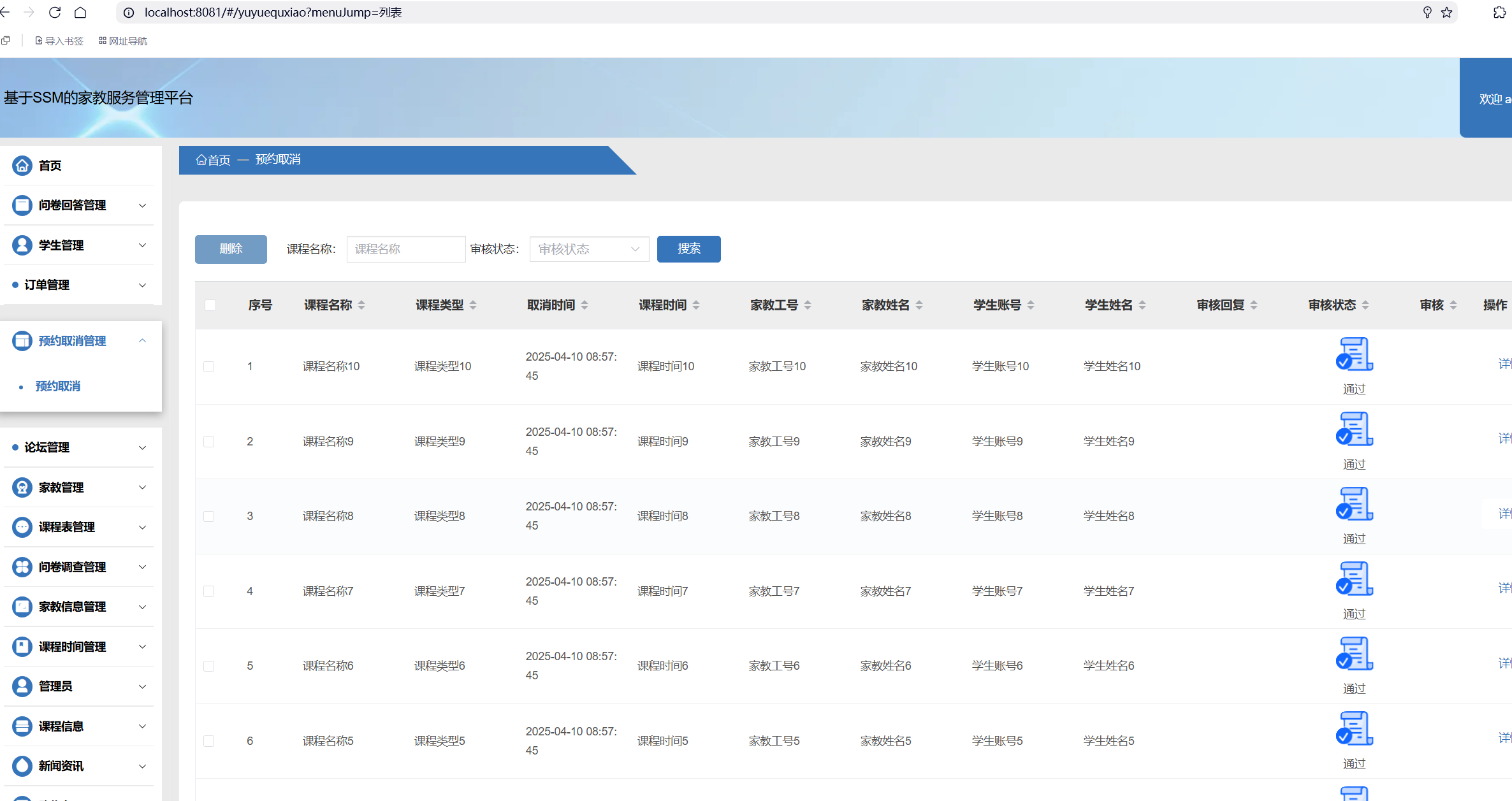This screenshot has height=801, width=1512.
Task: Click the 问卷调查管理 four-dot icon
Action: click(x=22, y=567)
